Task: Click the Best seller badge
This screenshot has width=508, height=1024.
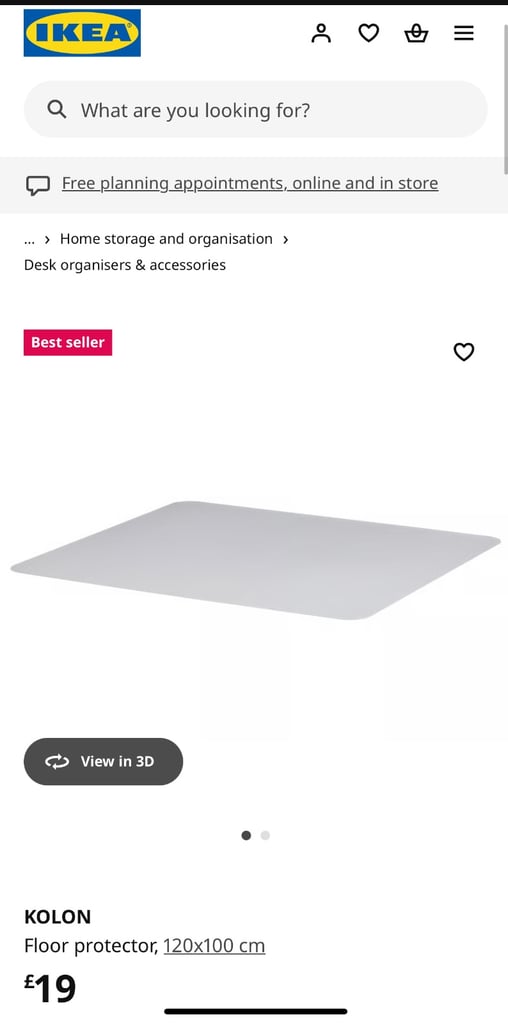Action: coord(68,342)
